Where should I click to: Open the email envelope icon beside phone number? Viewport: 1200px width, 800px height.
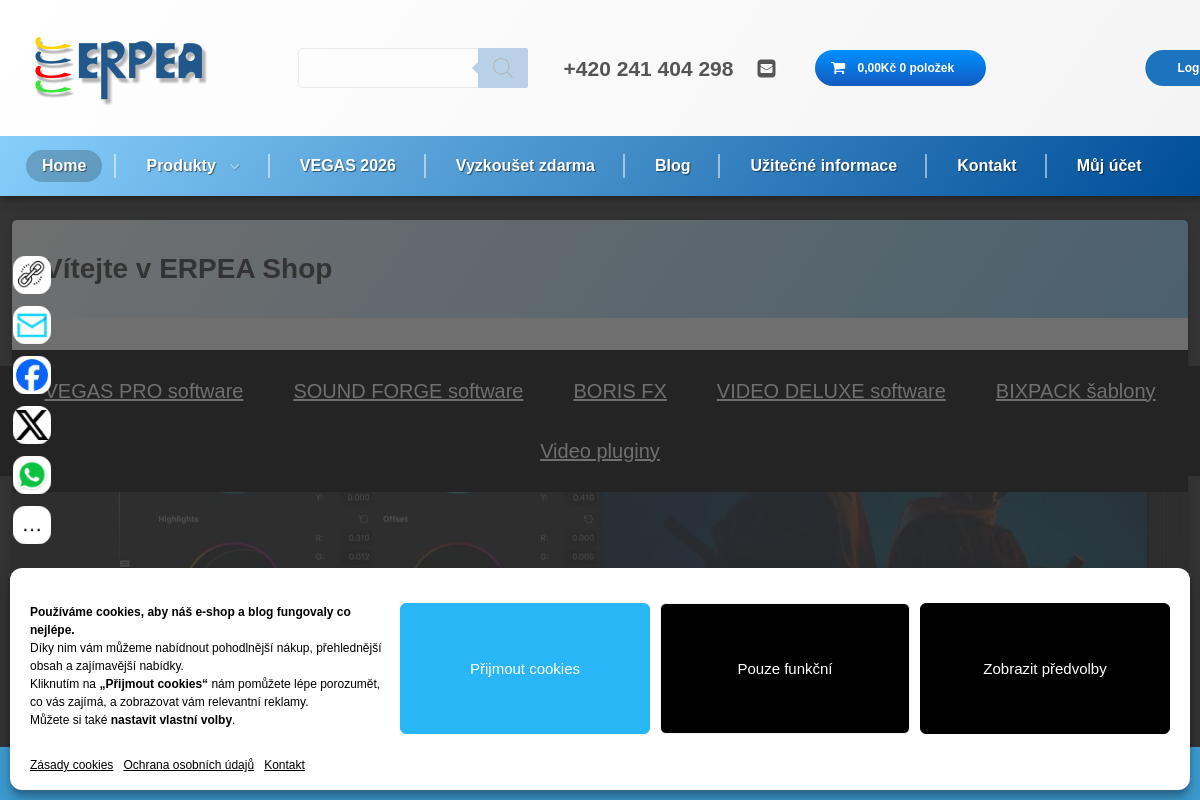point(766,68)
